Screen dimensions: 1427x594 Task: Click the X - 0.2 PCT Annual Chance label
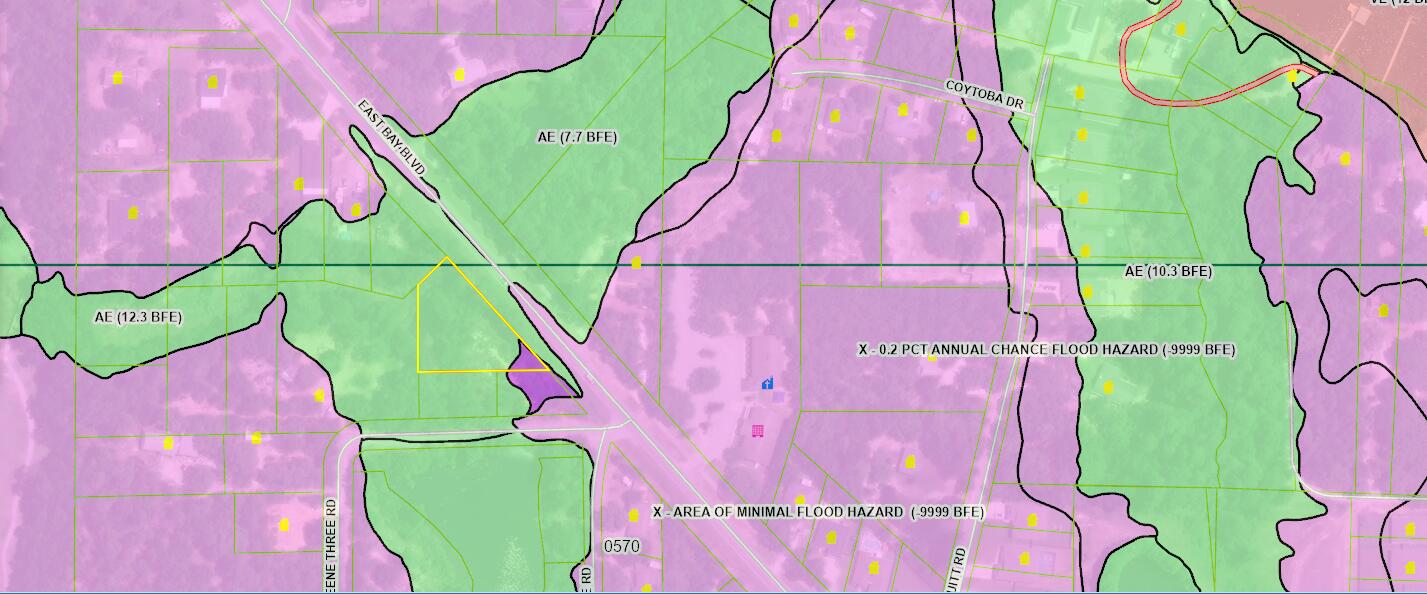click(x=1046, y=350)
